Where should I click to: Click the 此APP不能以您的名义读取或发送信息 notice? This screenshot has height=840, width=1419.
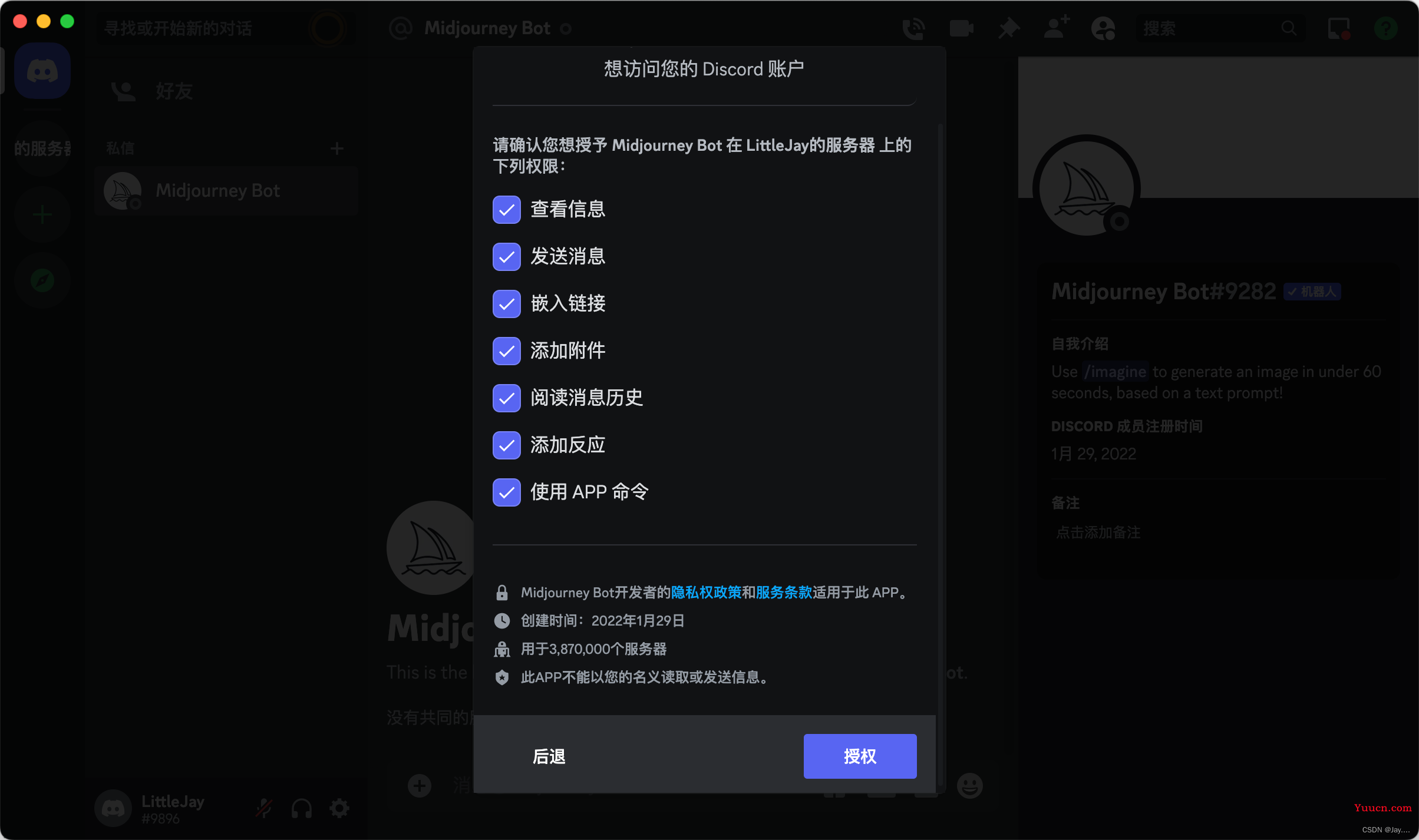point(646,677)
